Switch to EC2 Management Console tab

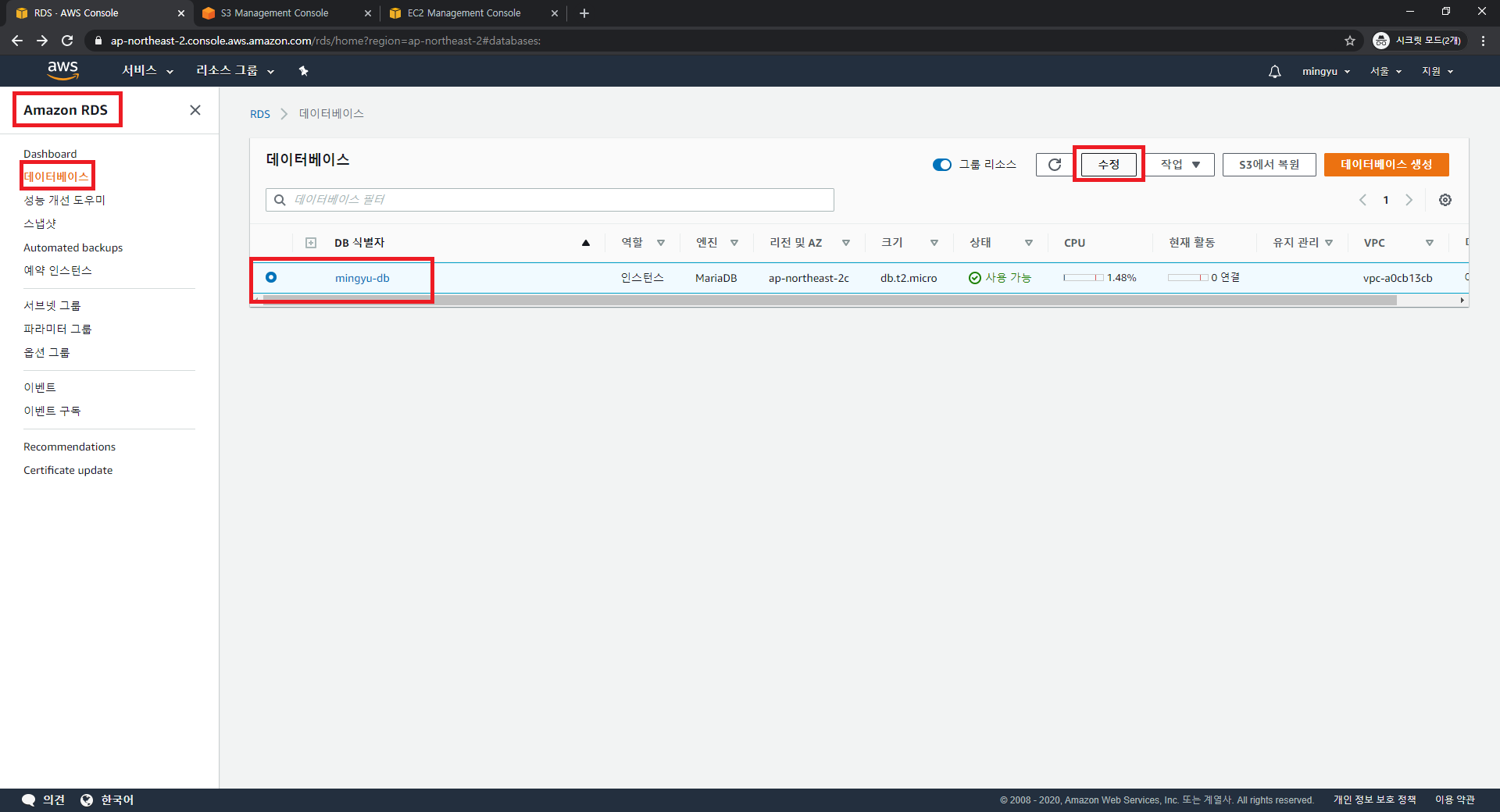[x=473, y=13]
